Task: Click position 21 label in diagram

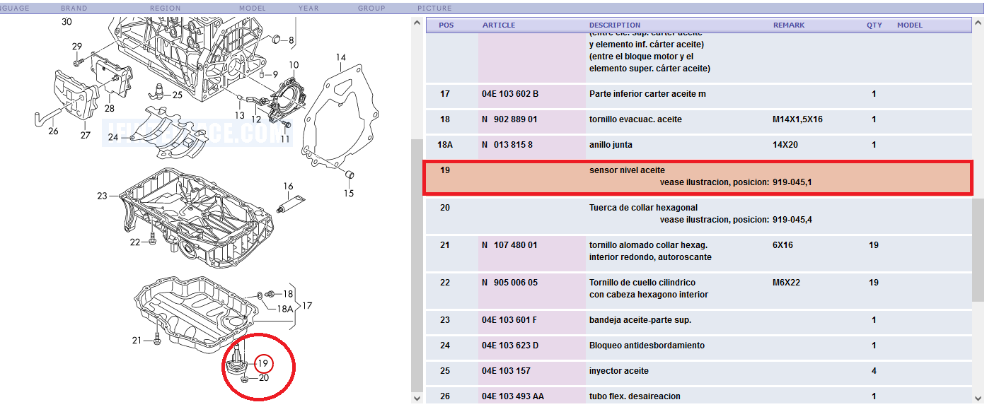Action: coord(137,341)
